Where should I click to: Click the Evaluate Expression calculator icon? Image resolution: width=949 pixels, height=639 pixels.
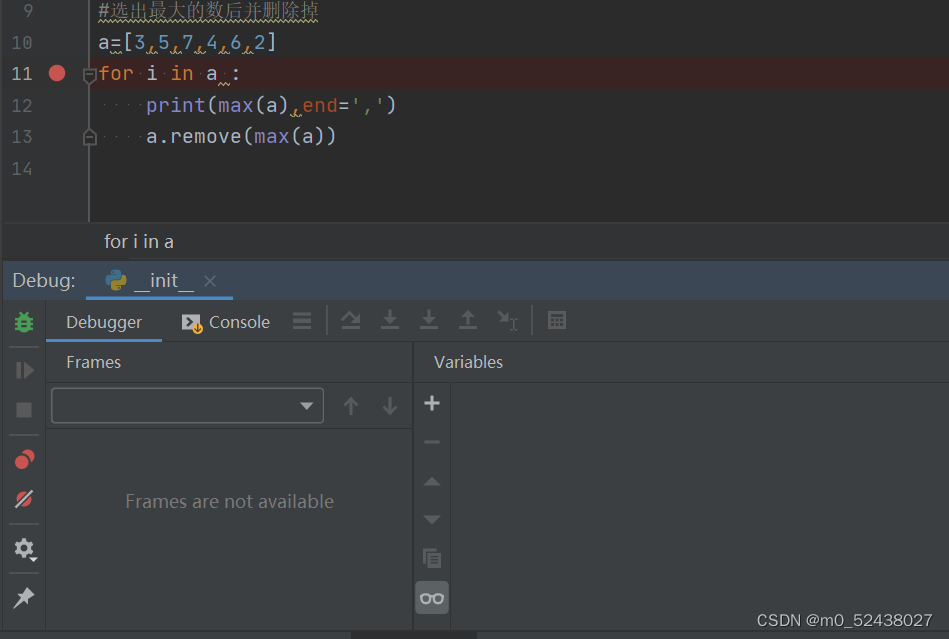[557, 320]
